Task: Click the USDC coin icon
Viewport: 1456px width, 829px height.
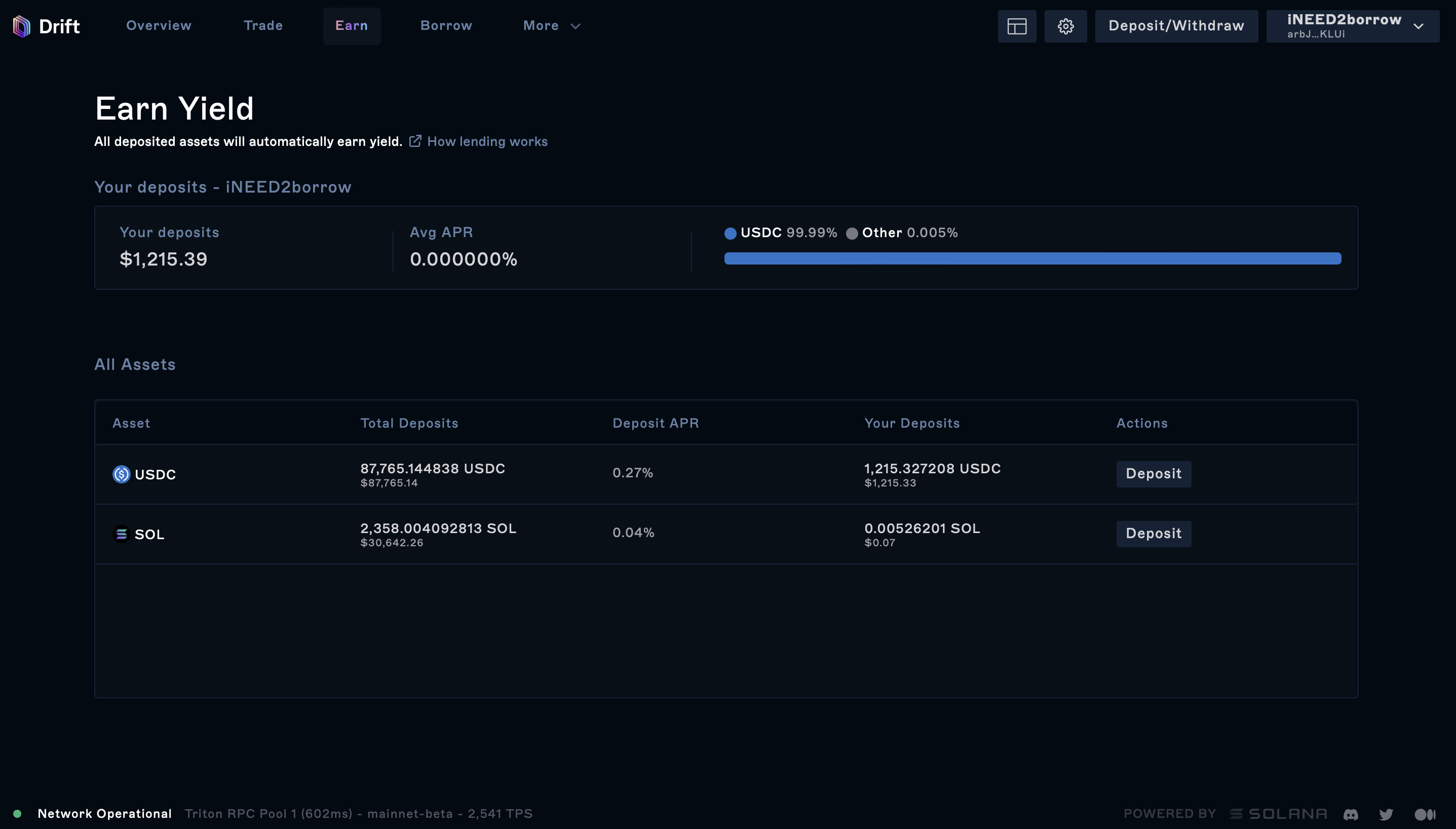Action: click(x=121, y=474)
